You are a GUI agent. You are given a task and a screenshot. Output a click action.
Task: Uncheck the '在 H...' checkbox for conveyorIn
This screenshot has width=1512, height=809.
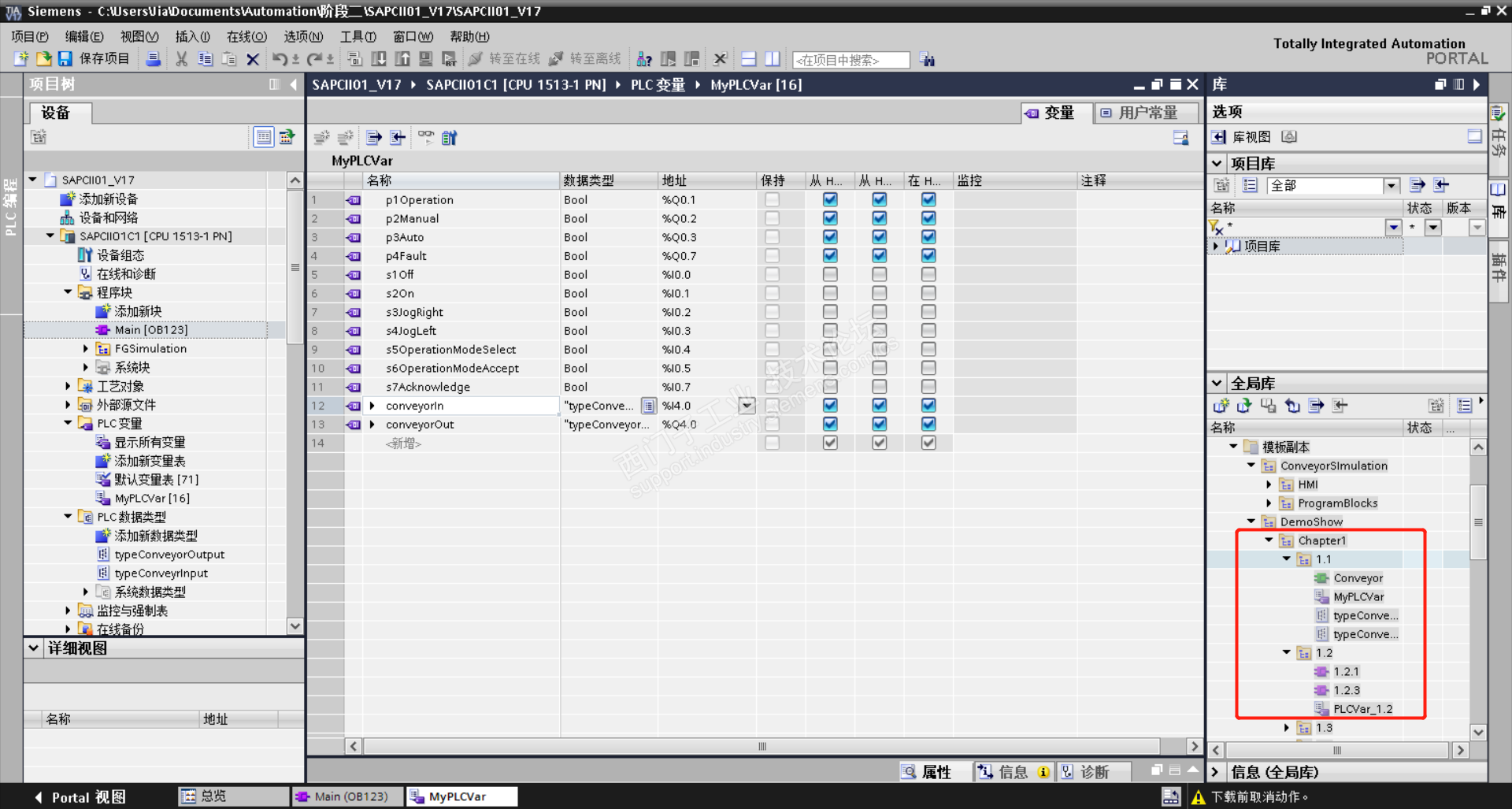click(928, 405)
